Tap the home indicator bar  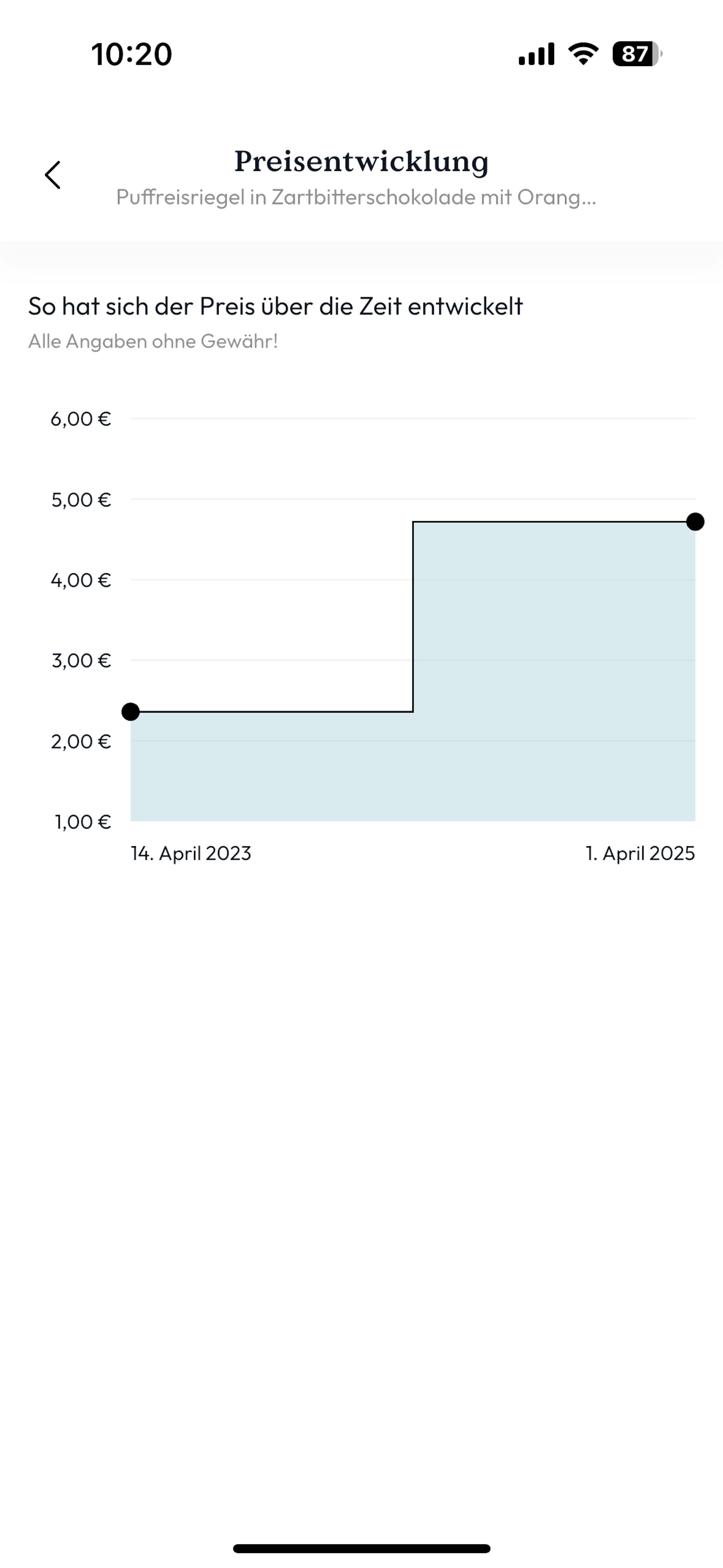tap(361, 1548)
